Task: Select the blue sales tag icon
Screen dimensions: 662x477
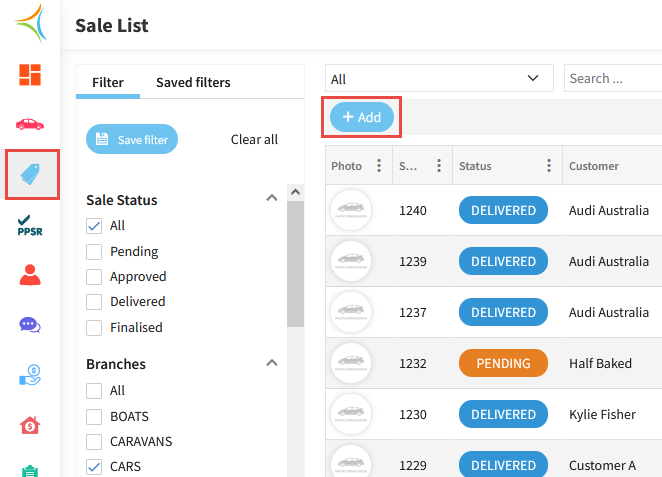Action: coord(30,175)
